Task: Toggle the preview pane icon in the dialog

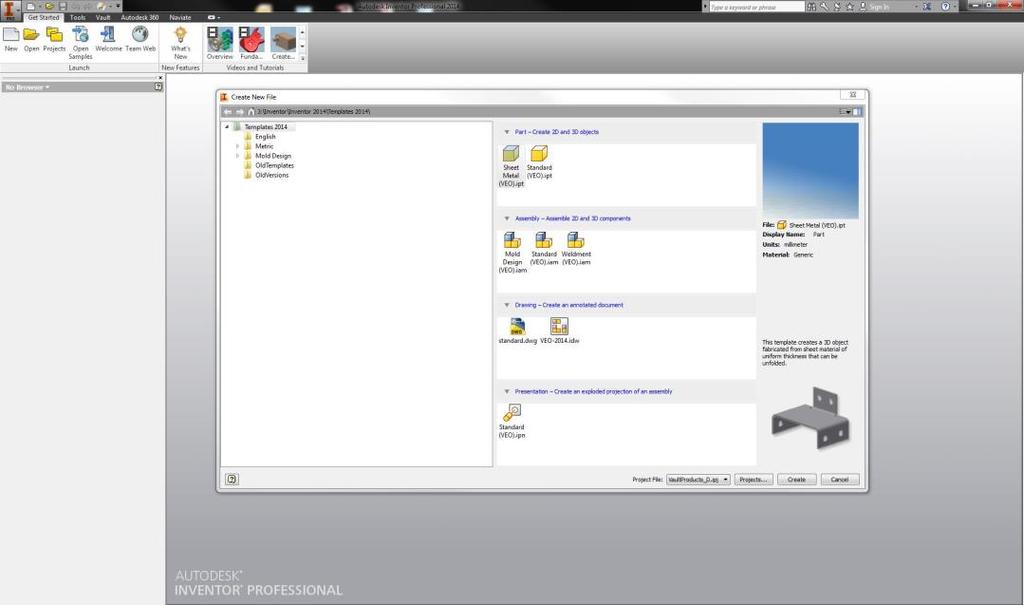Action: [x=857, y=112]
